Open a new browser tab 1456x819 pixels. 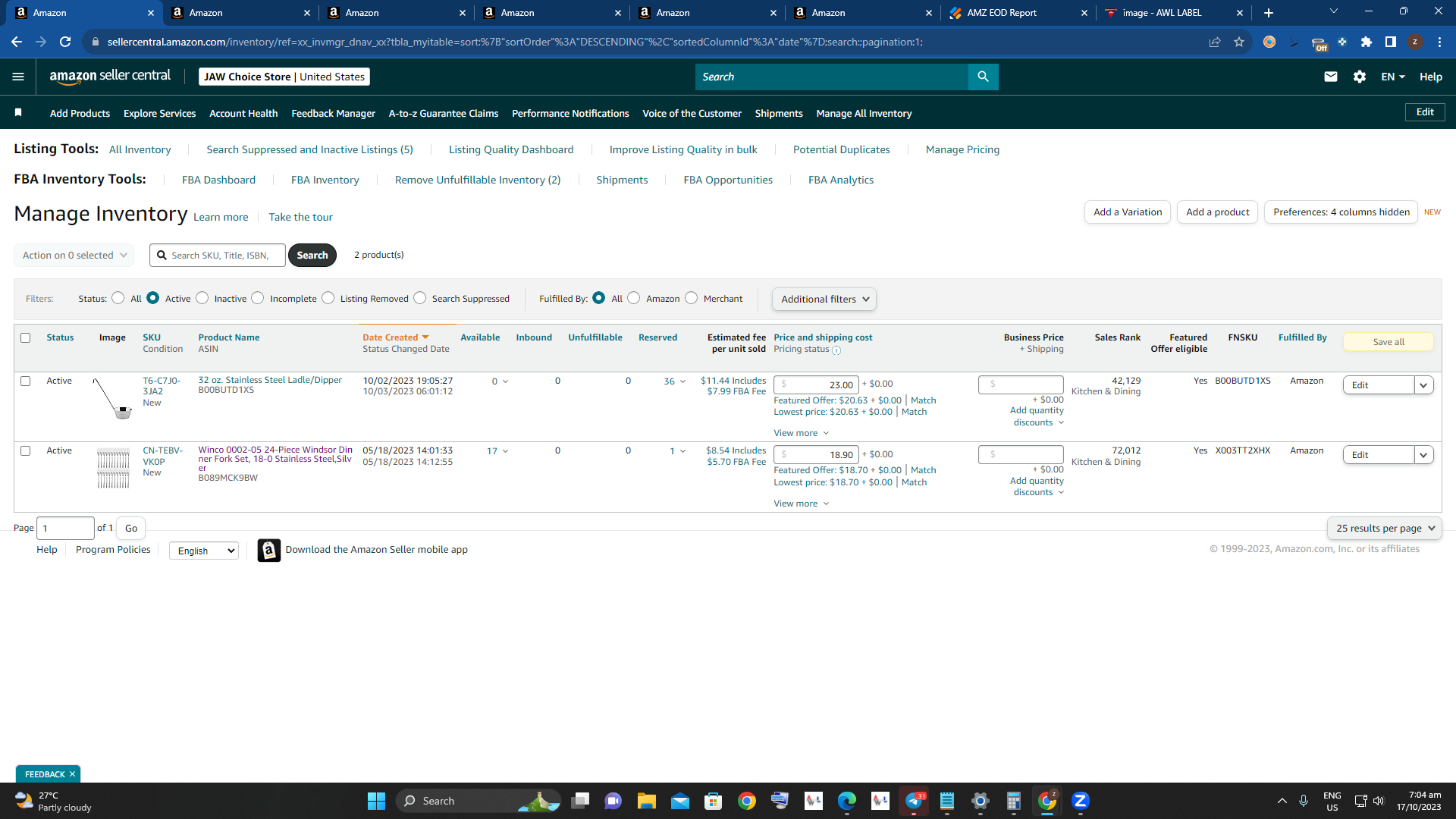[x=1269, y=13]
